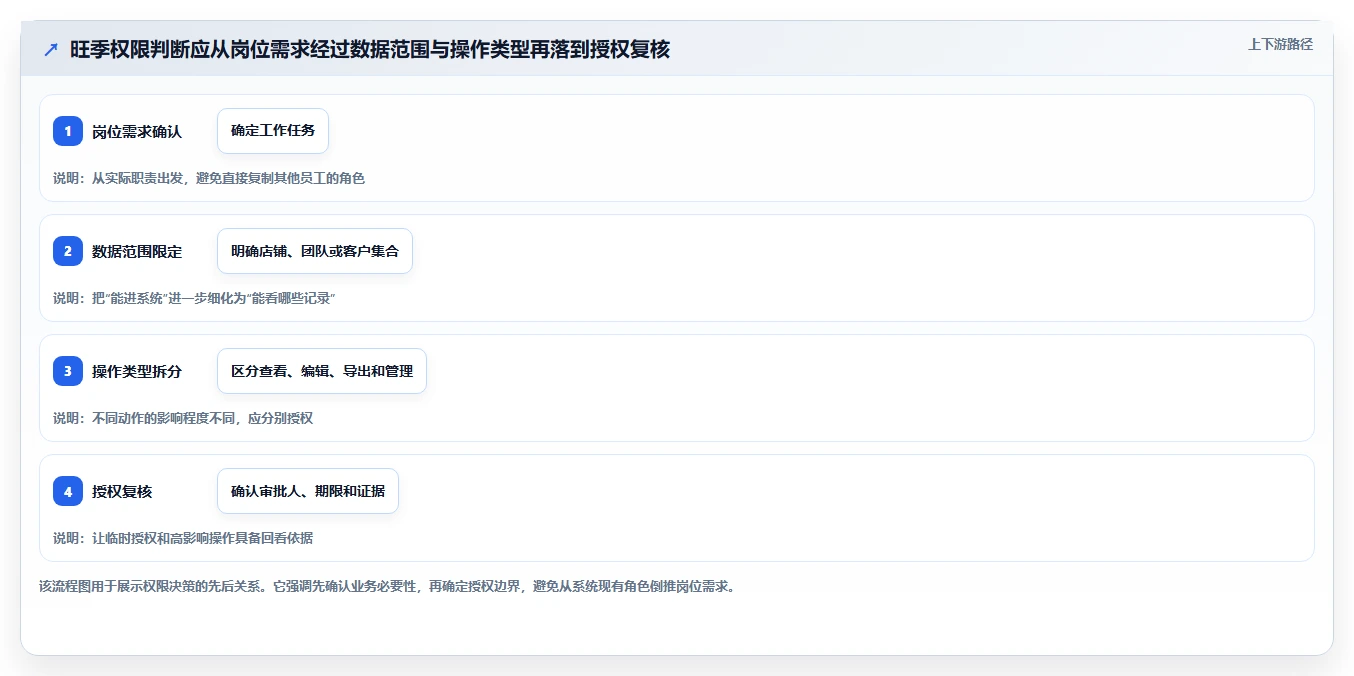Click the note starting 说明：不同动作的影响程度
The width and height of the screenshot is (1354, 676).
pyautogui.click(x=183, y=418)
